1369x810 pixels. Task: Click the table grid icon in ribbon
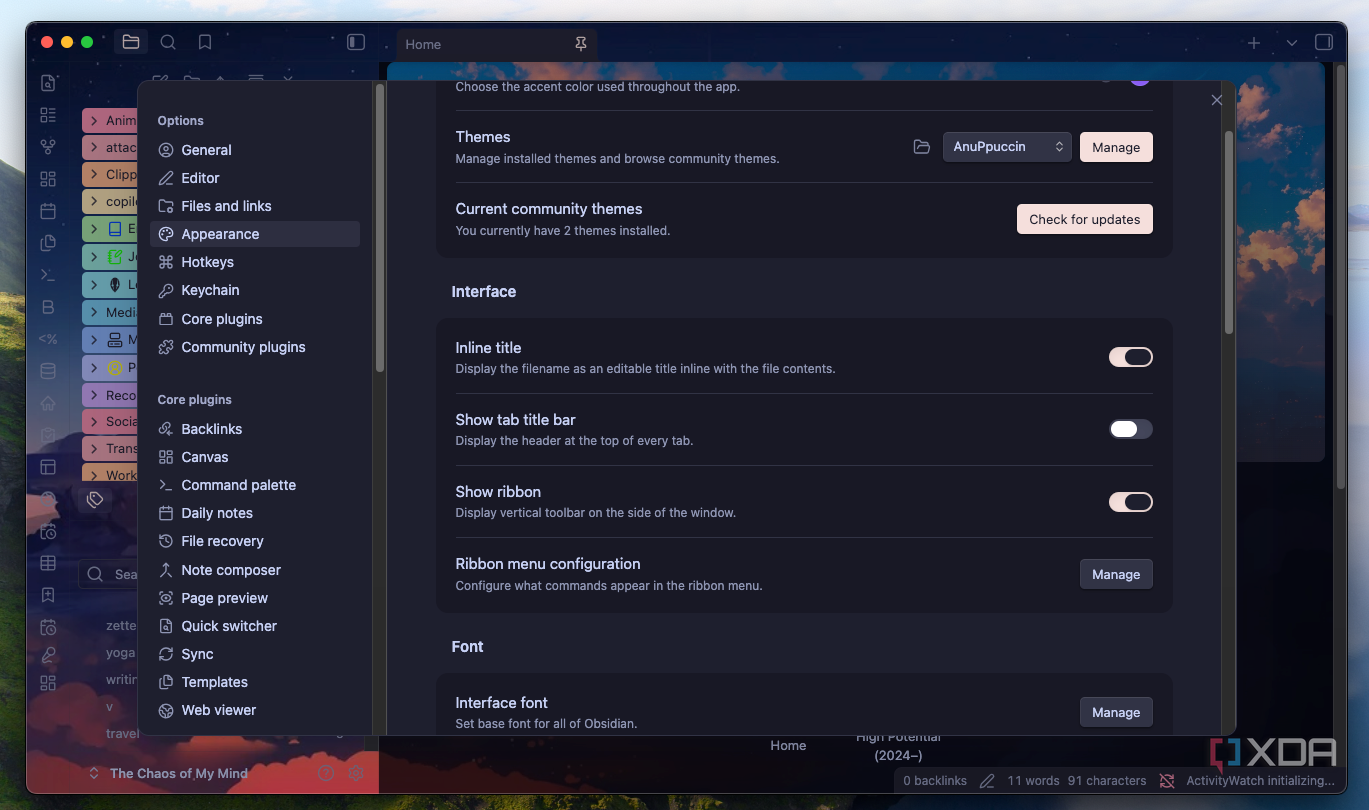point(48,563)
